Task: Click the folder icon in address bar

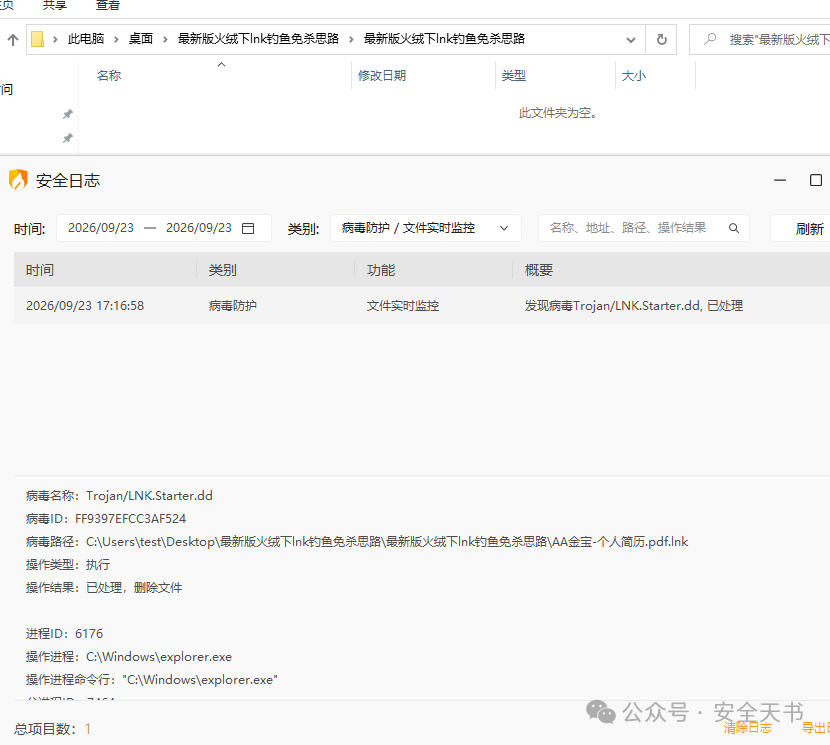Action: click(x=38, y=39)
